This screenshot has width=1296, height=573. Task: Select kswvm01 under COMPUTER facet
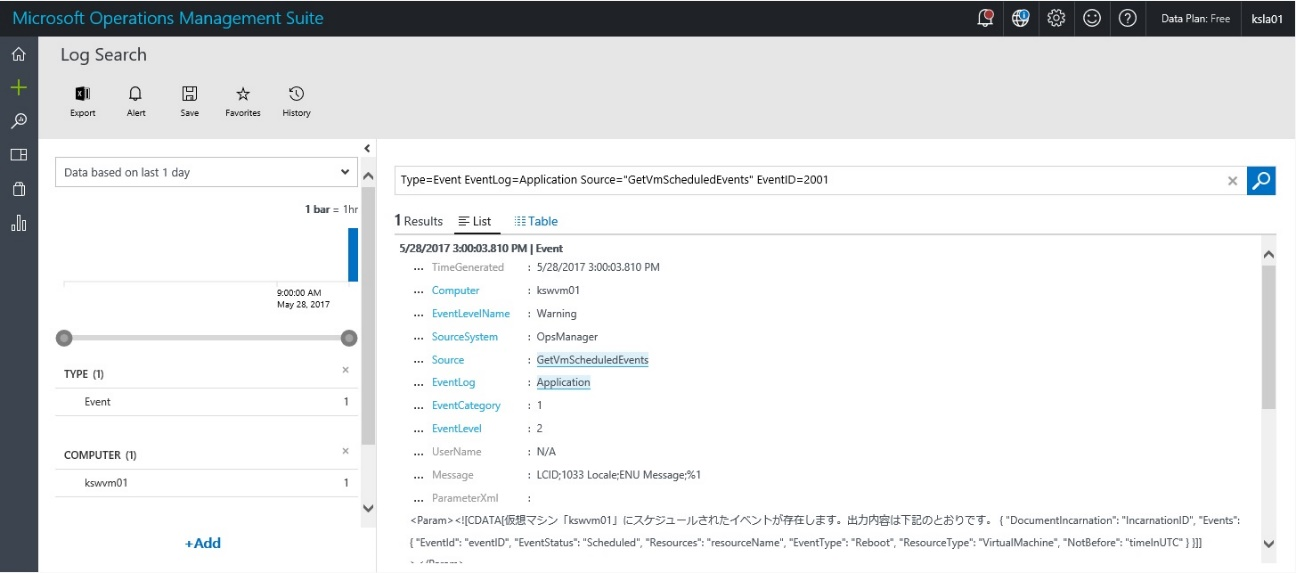(106, 483)
